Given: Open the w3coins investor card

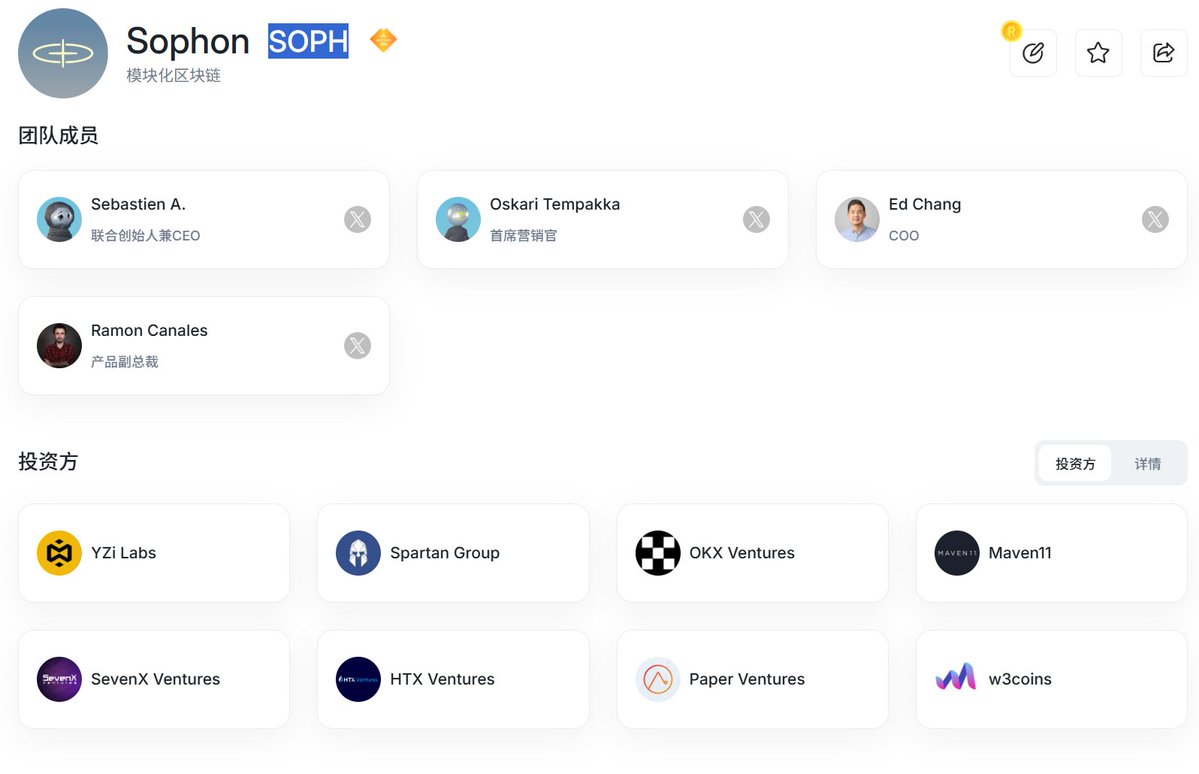Looking at the screenshot, I should [1051, 679].
